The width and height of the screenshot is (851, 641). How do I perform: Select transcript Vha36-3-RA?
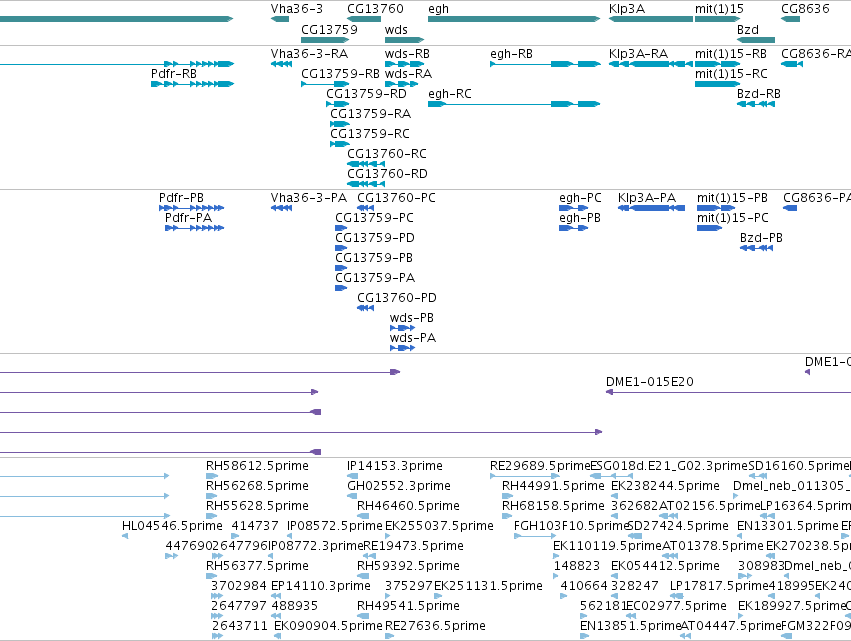tap(309, 53)
